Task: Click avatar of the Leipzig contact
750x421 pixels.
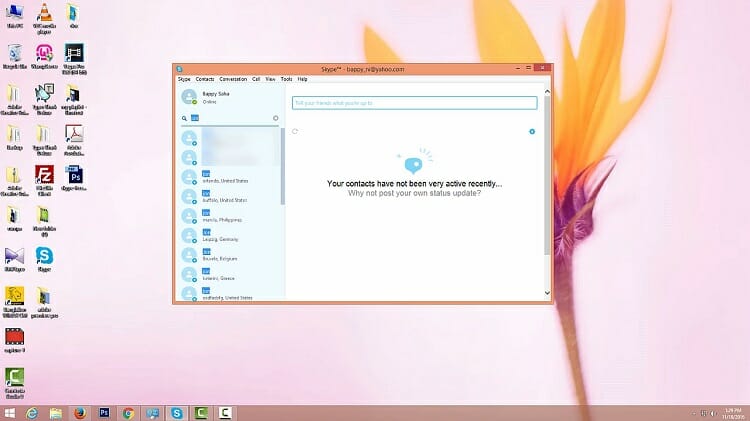Action: tap(189, 235)
